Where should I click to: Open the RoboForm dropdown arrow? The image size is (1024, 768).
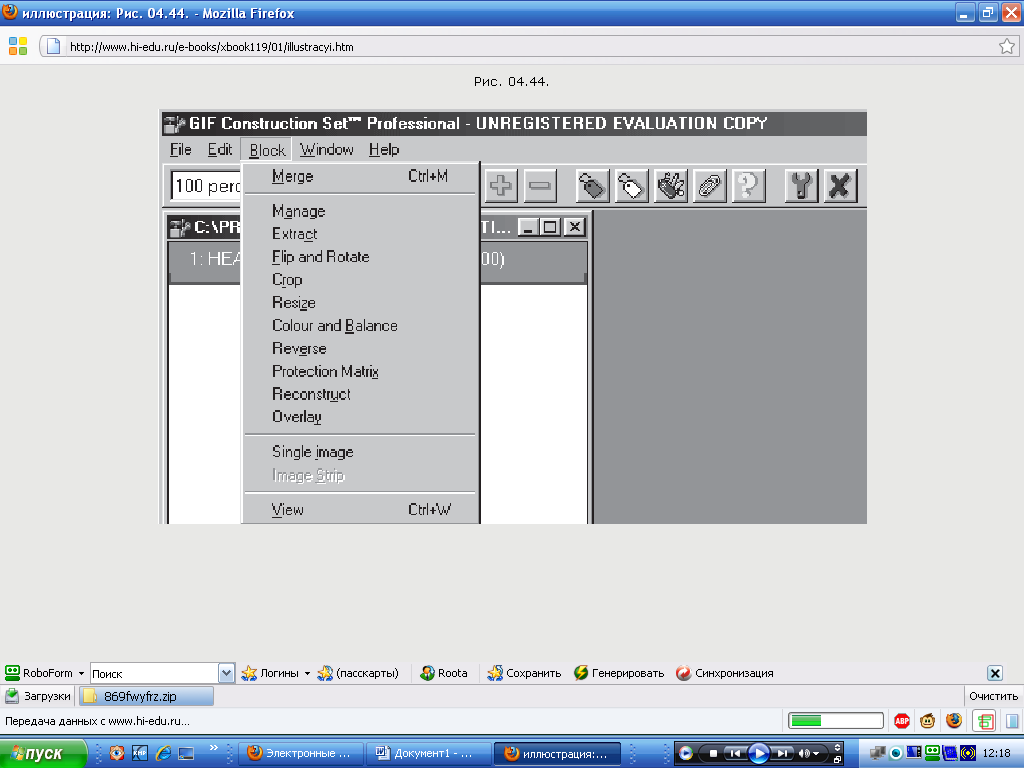(81, 673)
